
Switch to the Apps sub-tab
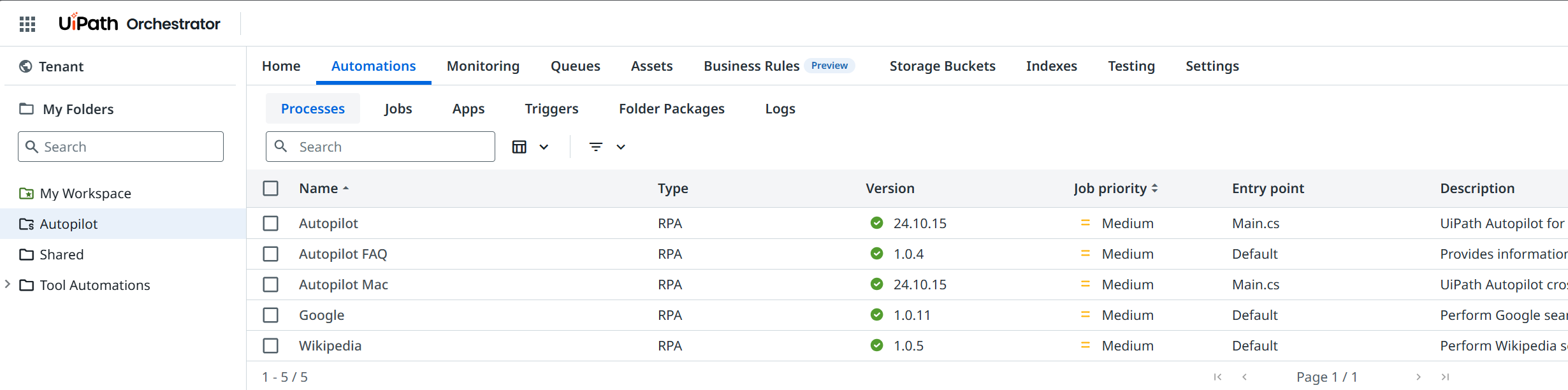point(468,108)
